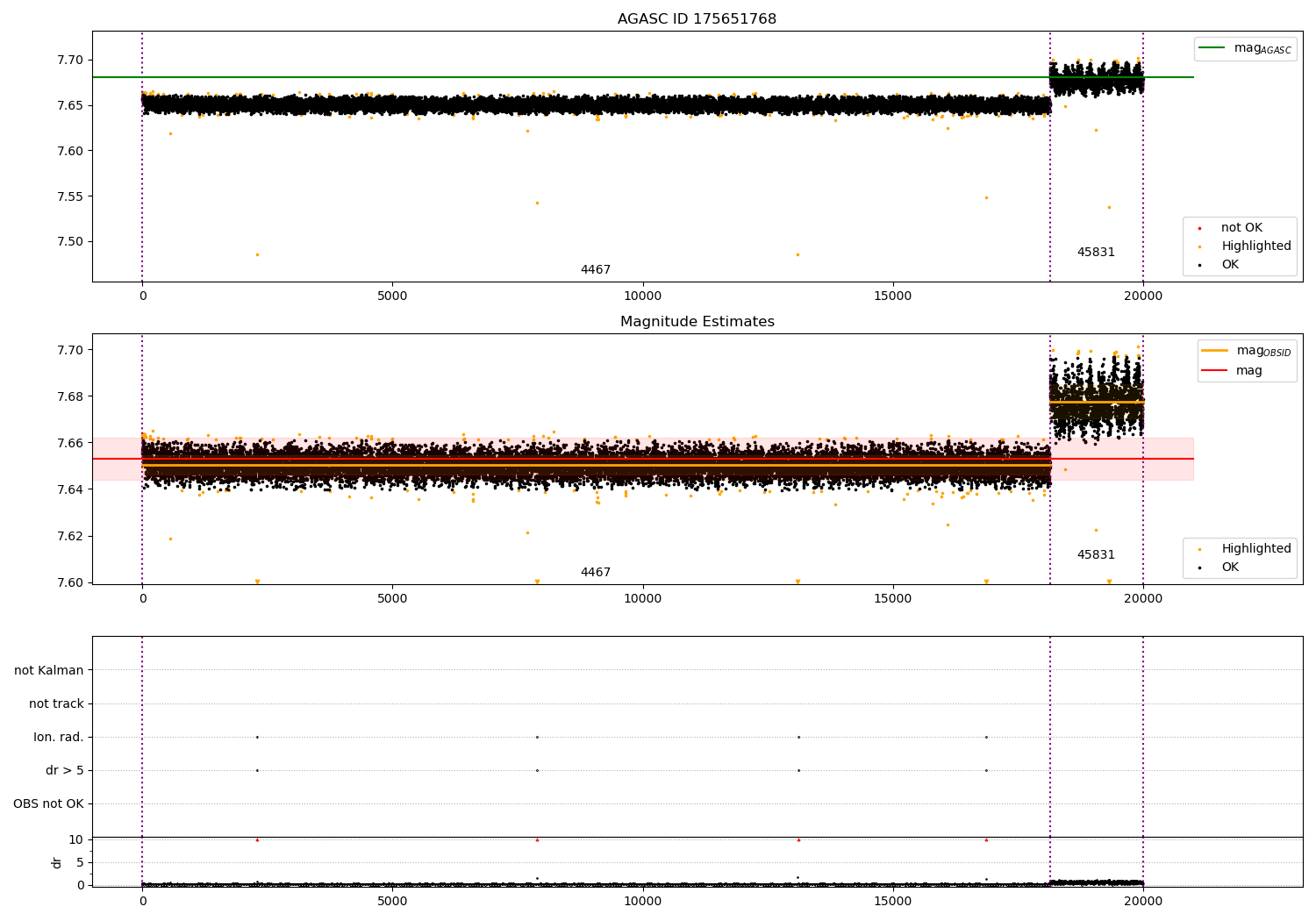Select "Highlighted" legend entry in top plot

tap(1255, 246)
